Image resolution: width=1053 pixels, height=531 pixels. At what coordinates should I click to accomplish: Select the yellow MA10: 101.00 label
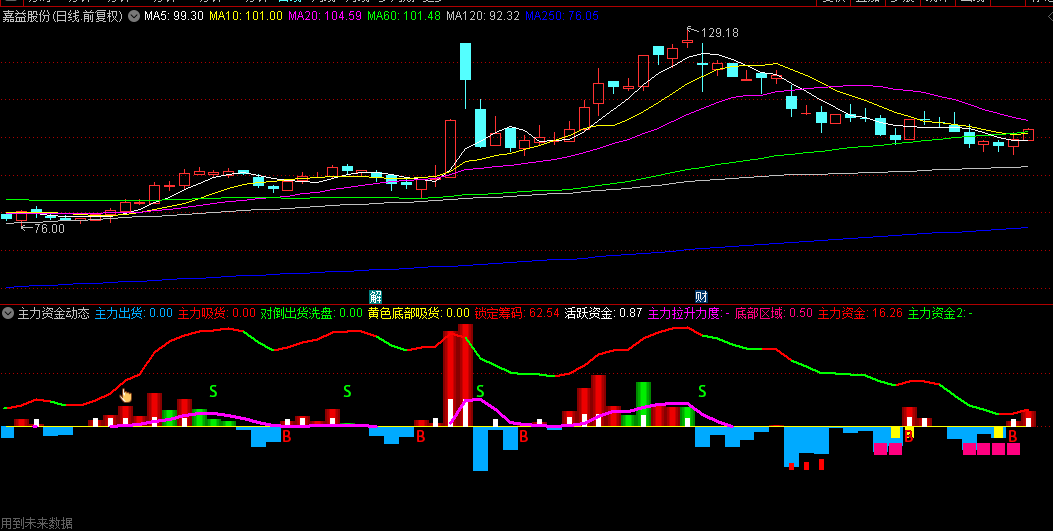pyautogui.click(x=246, y=15)
